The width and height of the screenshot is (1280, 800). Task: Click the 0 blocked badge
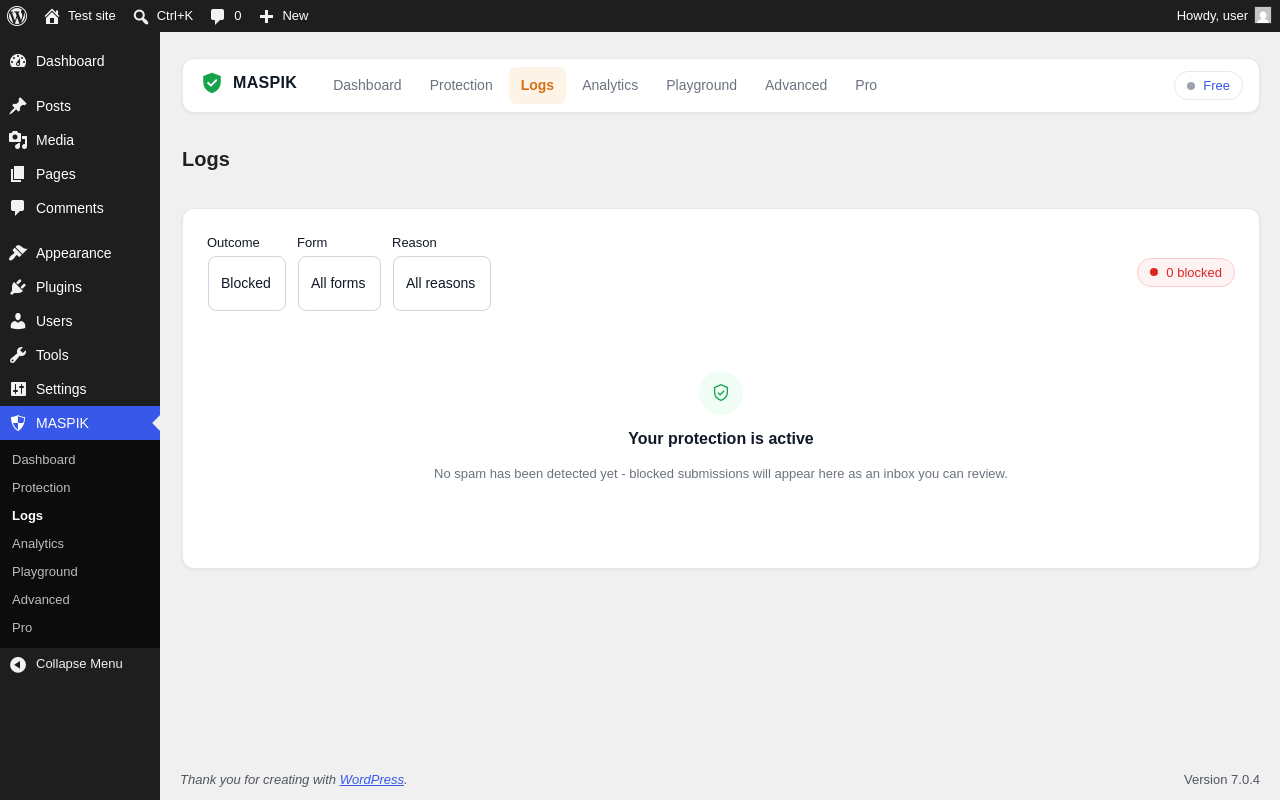tap(1186, 272)
